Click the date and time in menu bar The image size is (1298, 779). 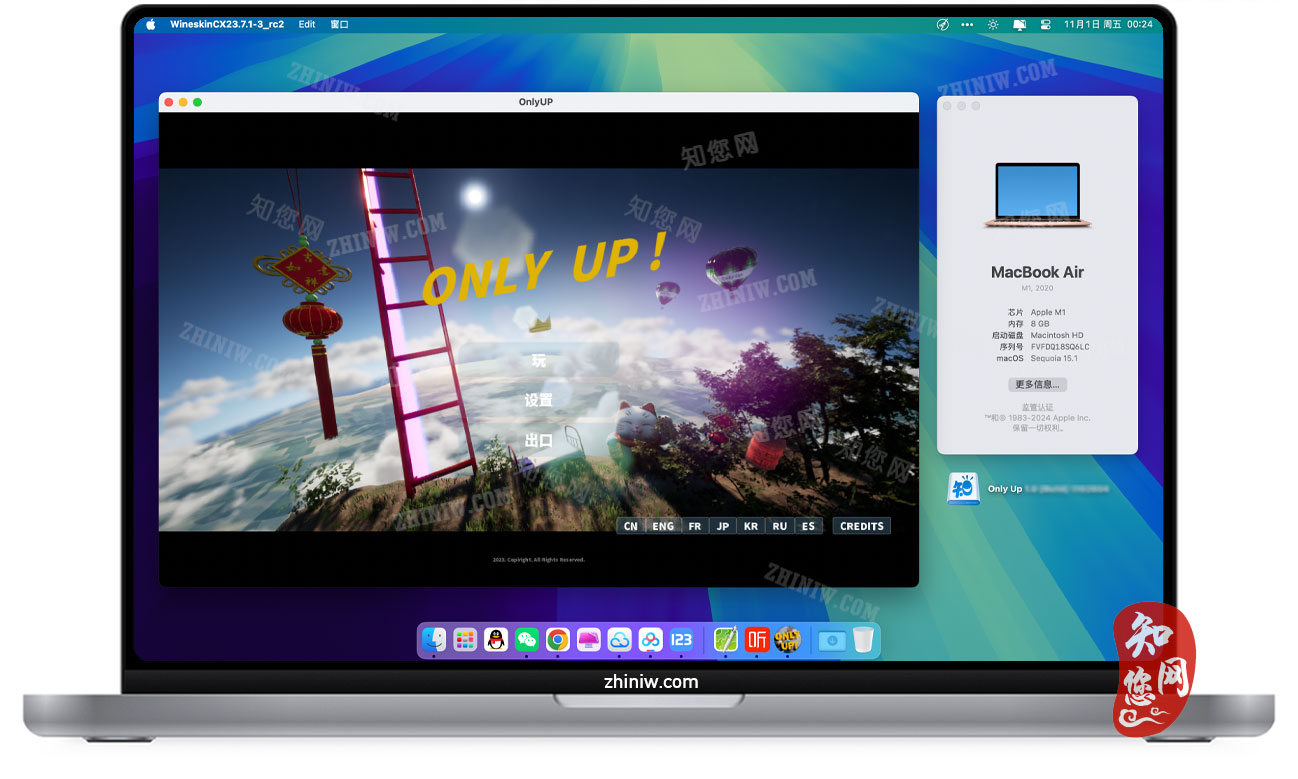1109,24
